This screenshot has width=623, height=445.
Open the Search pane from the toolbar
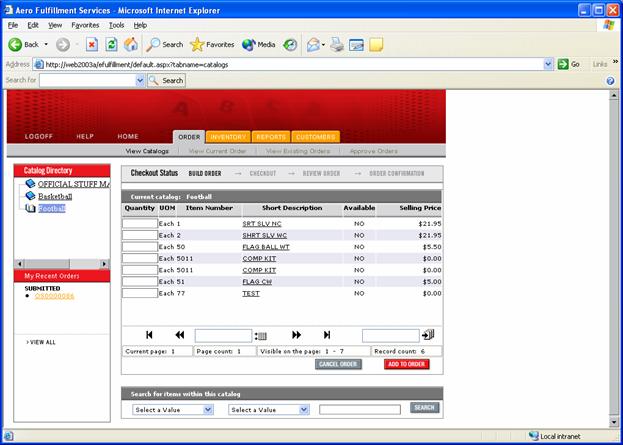tap(164, 44)
